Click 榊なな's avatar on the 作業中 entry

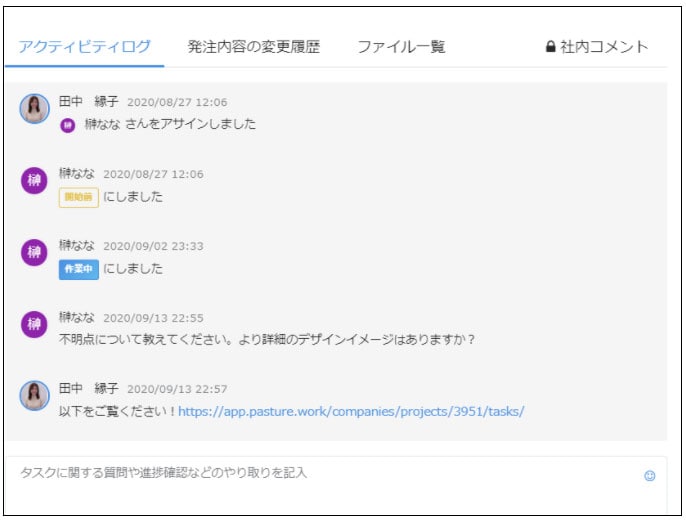(x=35, y=252)
